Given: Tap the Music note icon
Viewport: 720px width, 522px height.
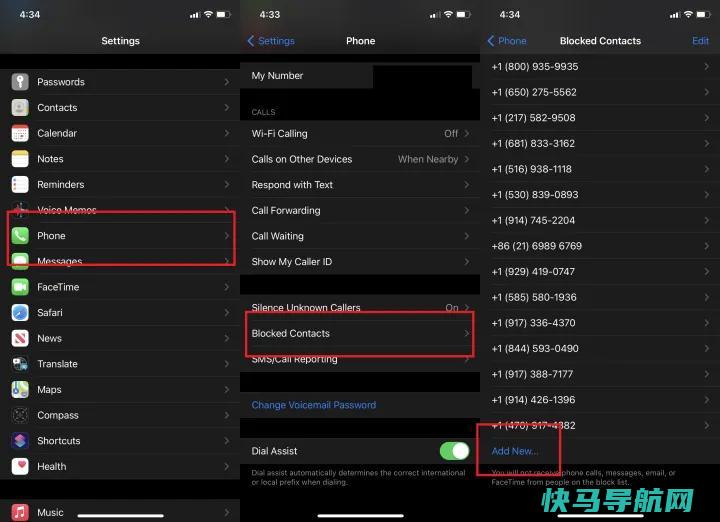Looking at the screenshot, I should pos(20,512).
